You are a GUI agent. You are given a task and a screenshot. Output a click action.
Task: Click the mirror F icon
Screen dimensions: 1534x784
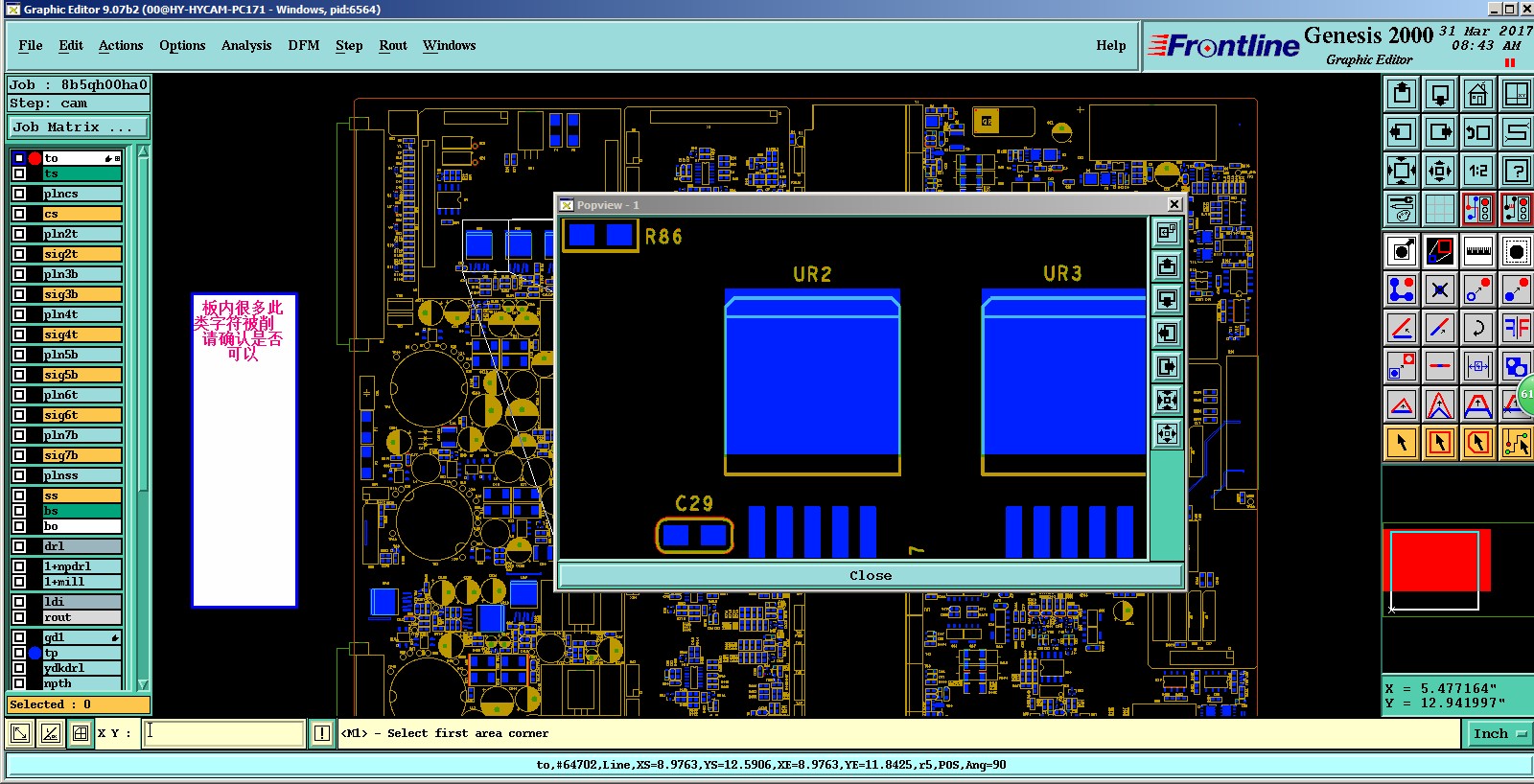click(1516, 328)
